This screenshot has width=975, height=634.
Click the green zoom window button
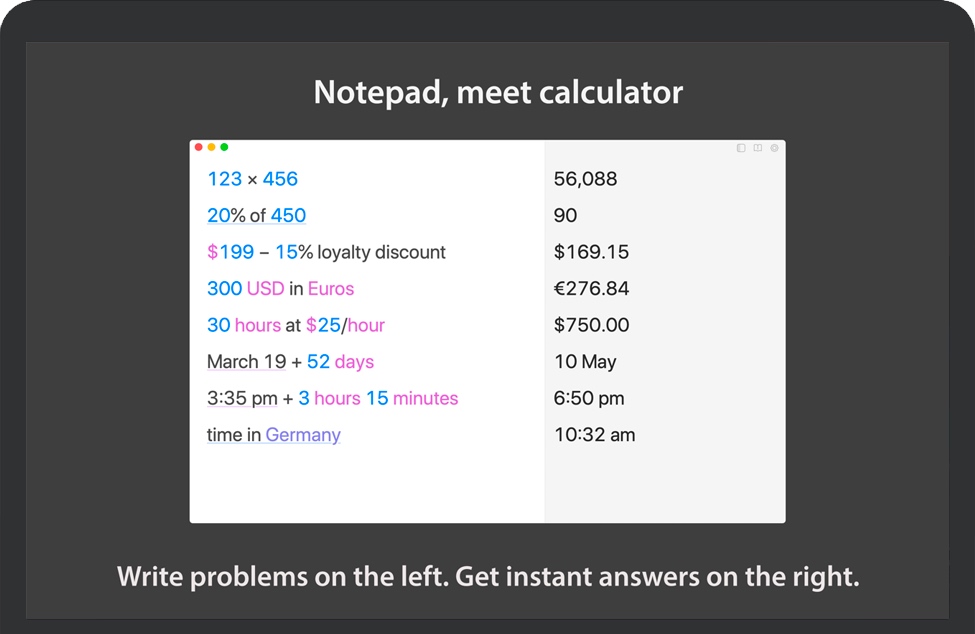point(224,147)
